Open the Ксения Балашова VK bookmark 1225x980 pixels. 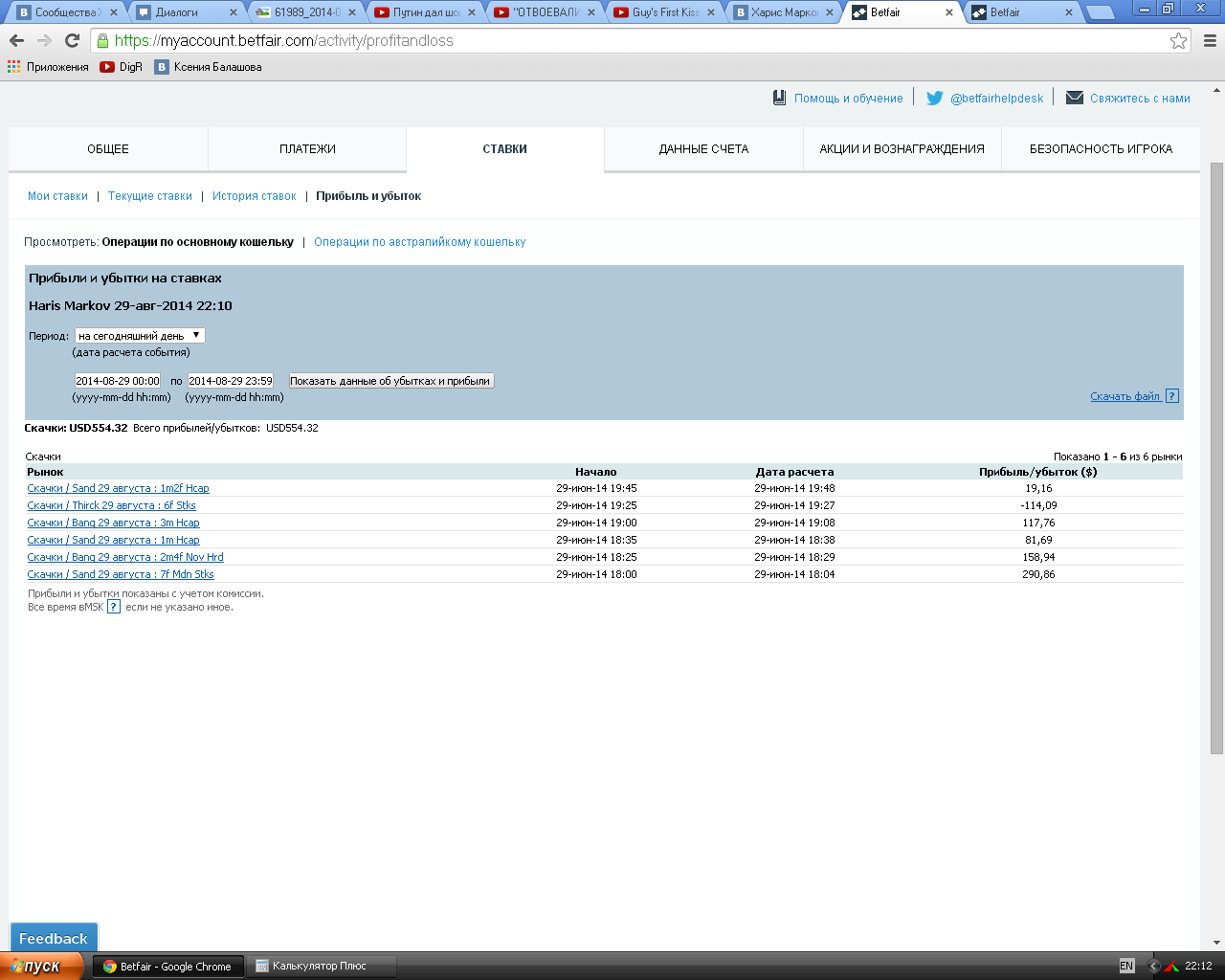[209, 67]
